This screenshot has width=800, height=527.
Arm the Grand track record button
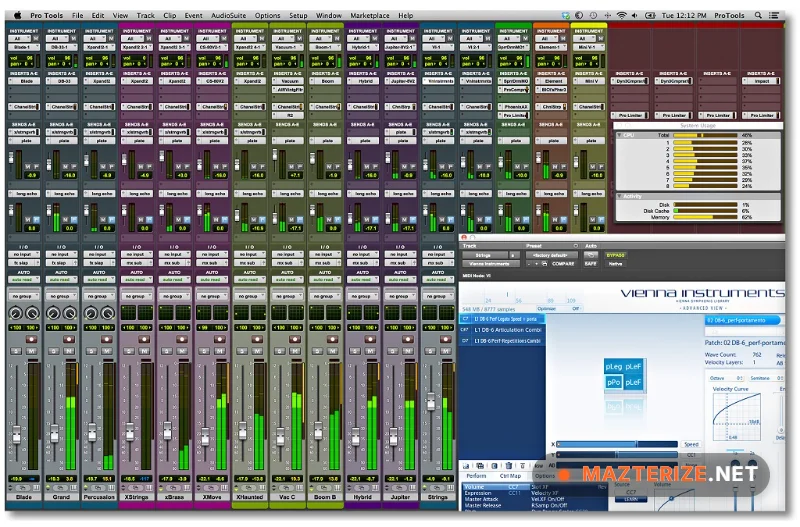pos(69,339)
